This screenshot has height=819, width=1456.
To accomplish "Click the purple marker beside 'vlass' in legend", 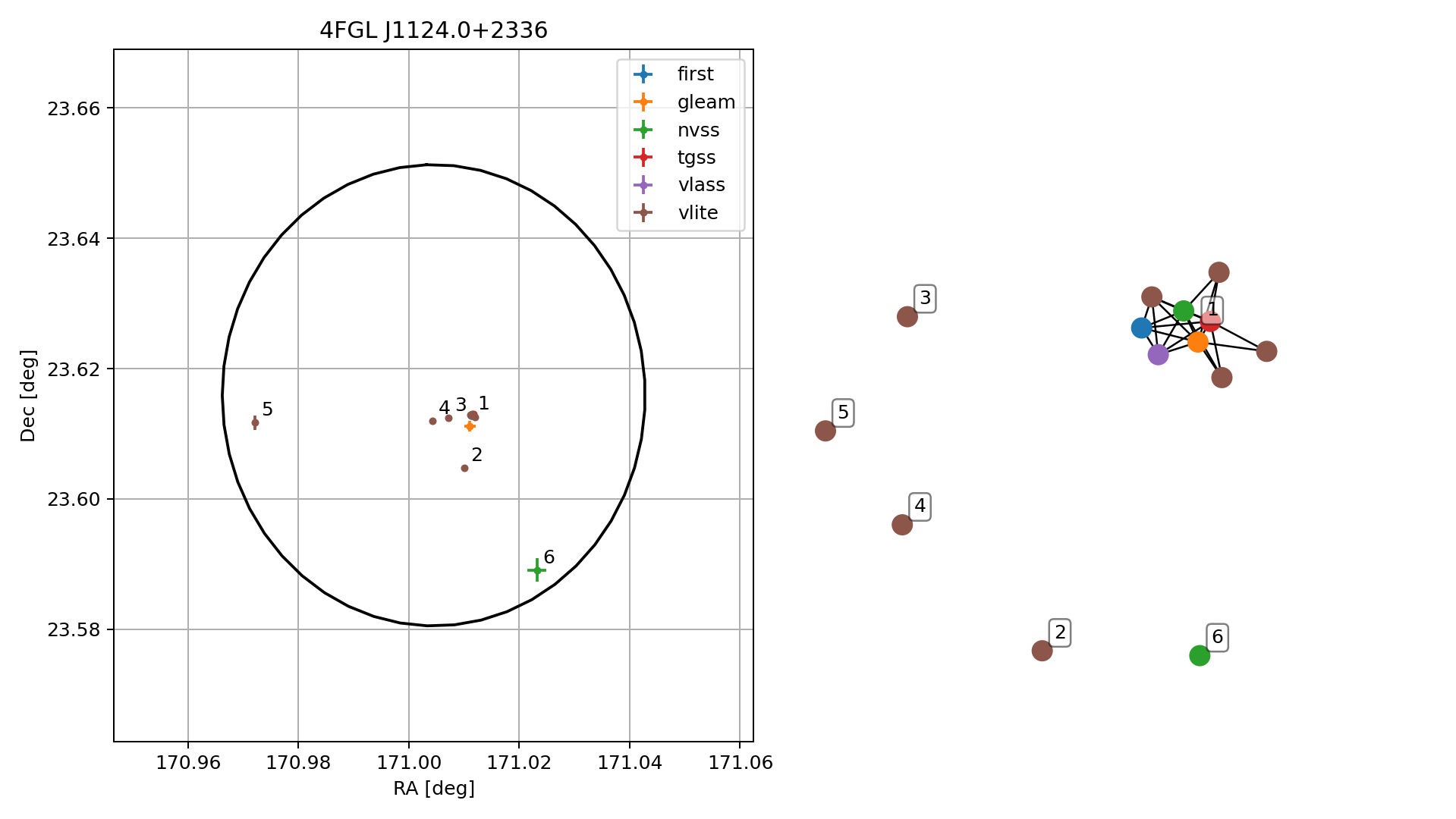I will (643, 185).
